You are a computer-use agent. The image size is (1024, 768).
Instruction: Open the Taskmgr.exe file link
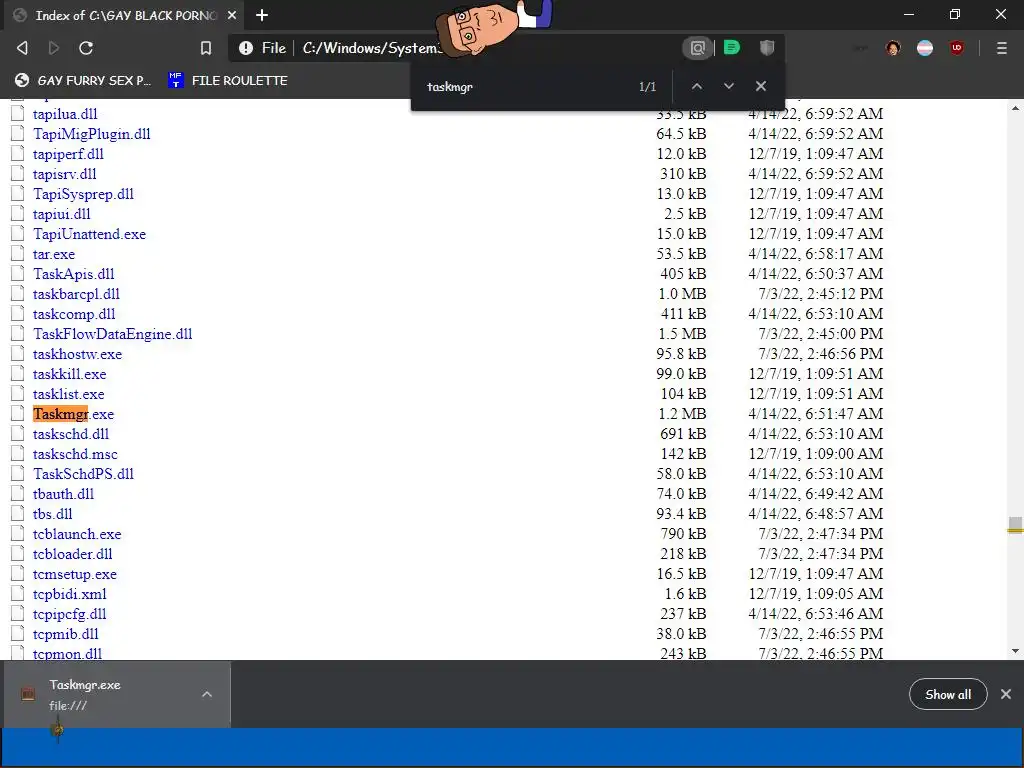73,414
